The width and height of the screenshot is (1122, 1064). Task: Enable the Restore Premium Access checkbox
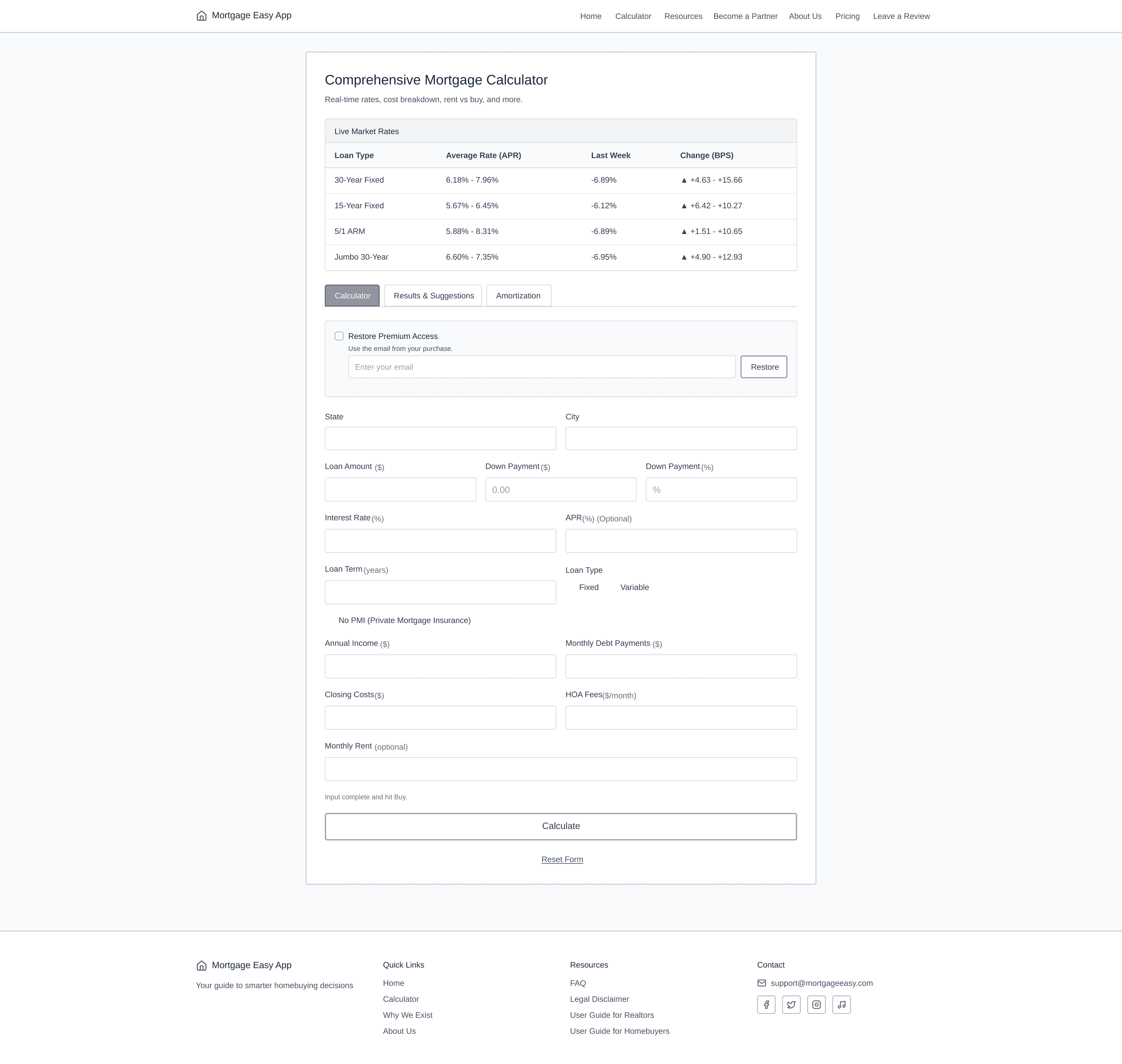pyautogui.click(x=339, y=336)
